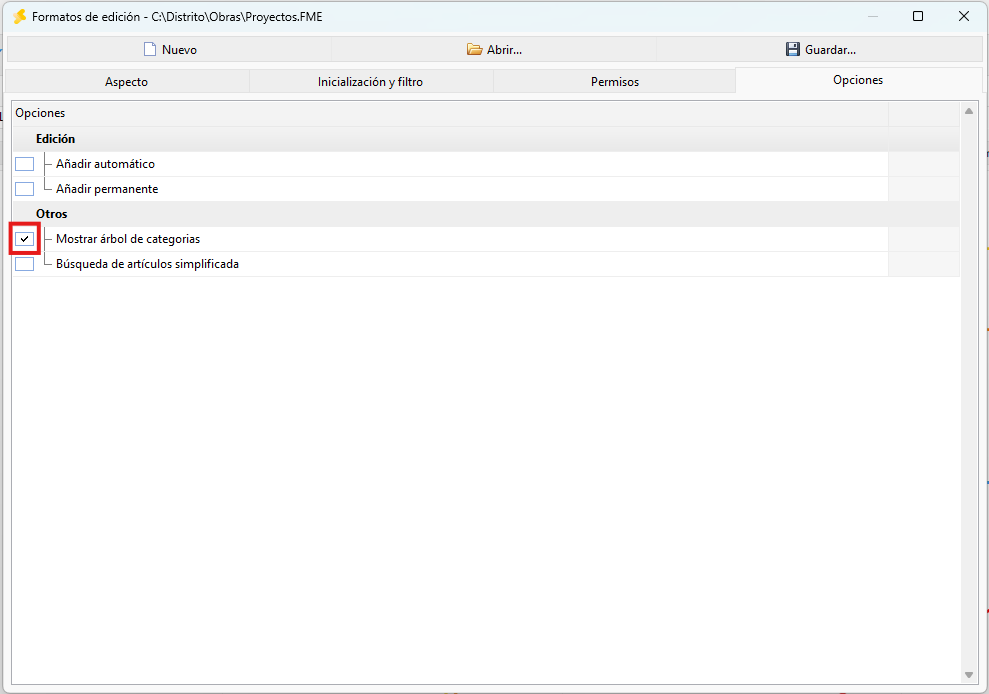Maximize the Formatos de edición window
The image size is (989, 694).
(x=918, y=16)
